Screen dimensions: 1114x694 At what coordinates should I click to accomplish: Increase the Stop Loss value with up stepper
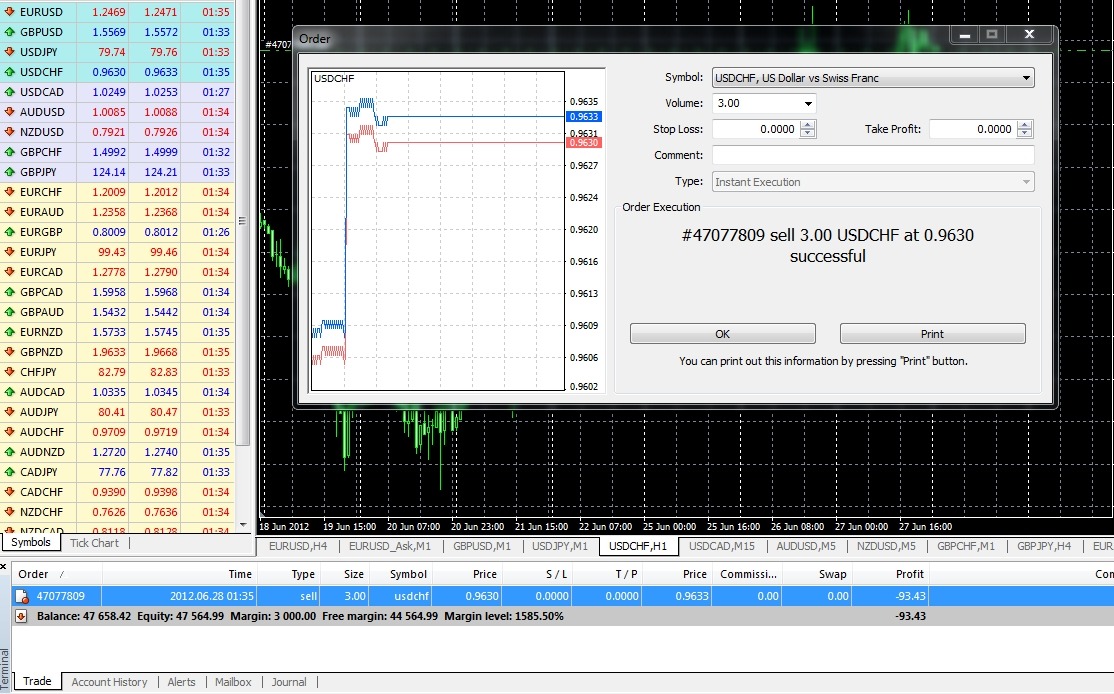pyautogui.click(x=808, y=125)
